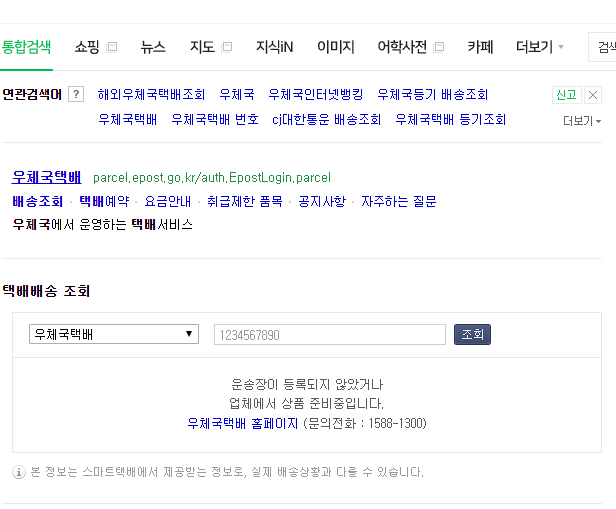
Task: Open the 공지사항 sublink
Action: pos(322,201)
